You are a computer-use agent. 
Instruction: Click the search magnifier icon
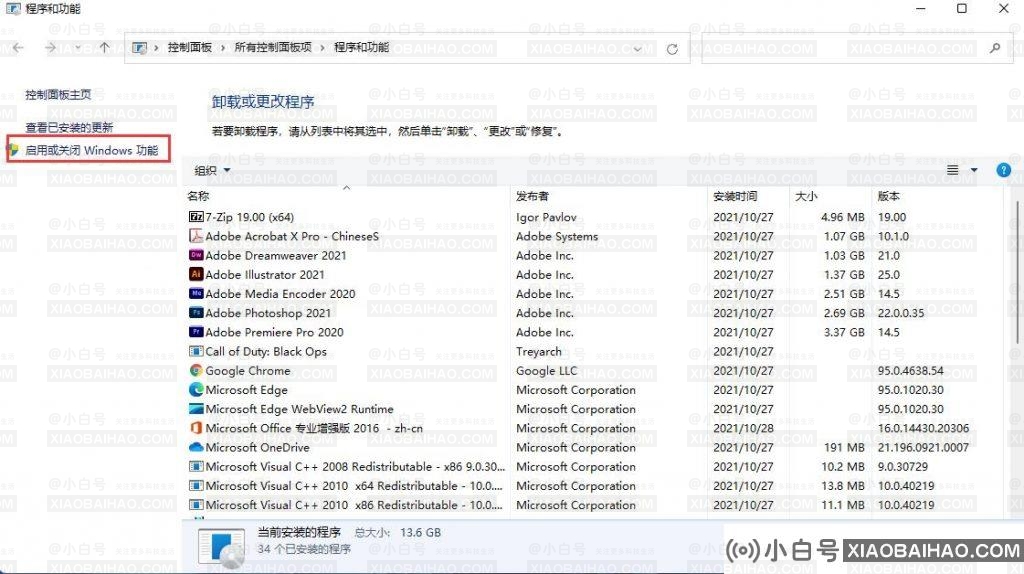(995, 48)
